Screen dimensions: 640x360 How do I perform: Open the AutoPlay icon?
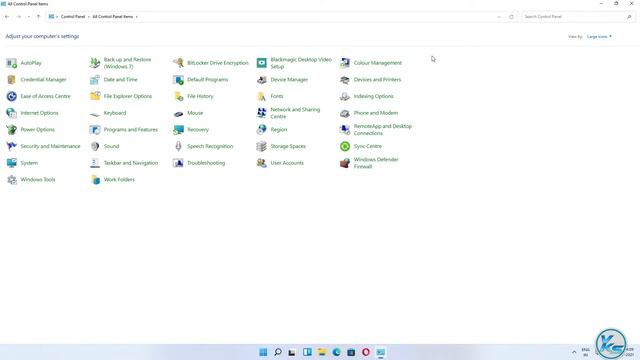pos(12,63)
